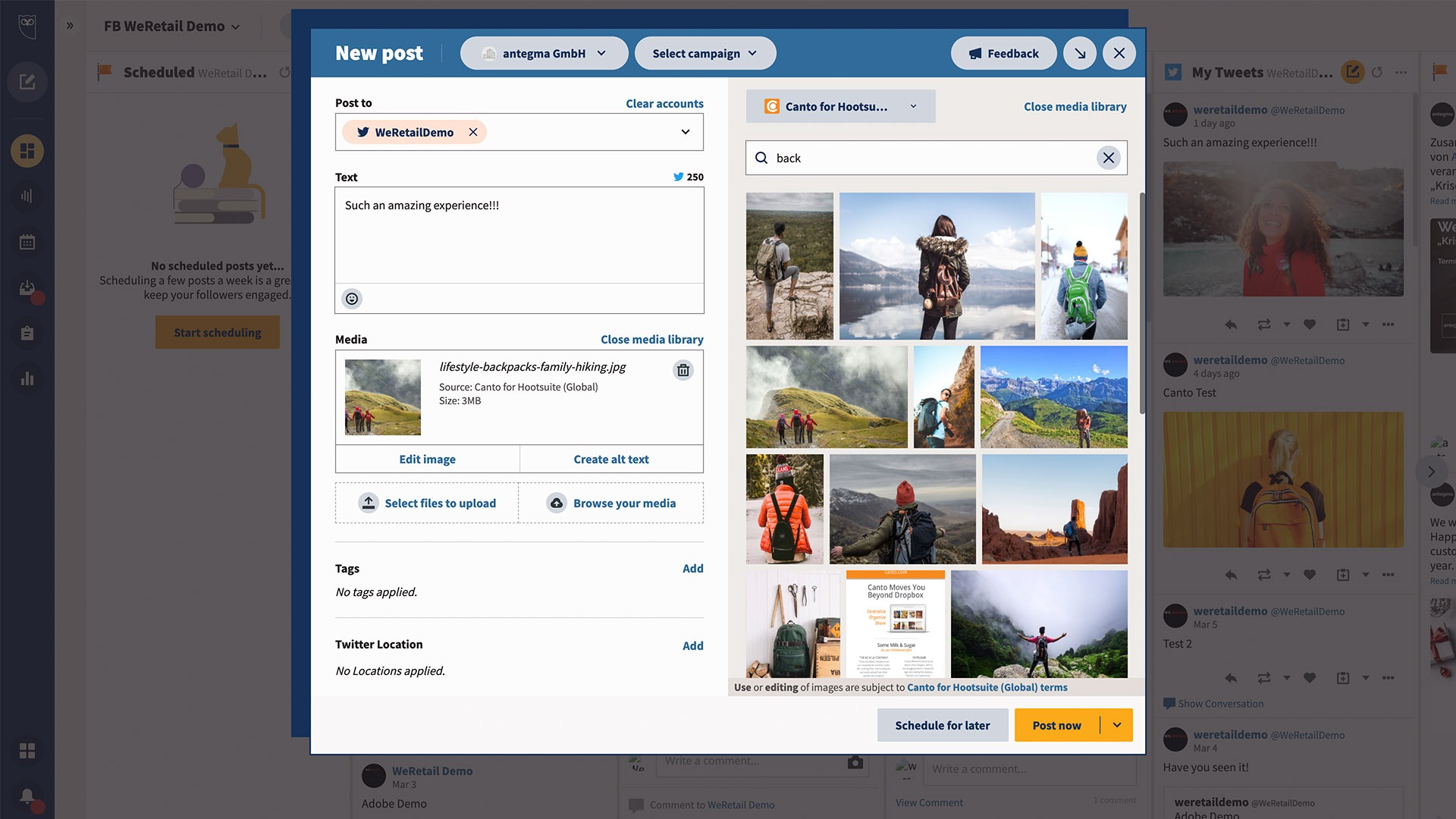Viewport: 1456px width, 819px height.
Task: Open the Streams dashboard icon
Action: pos(27,151)
